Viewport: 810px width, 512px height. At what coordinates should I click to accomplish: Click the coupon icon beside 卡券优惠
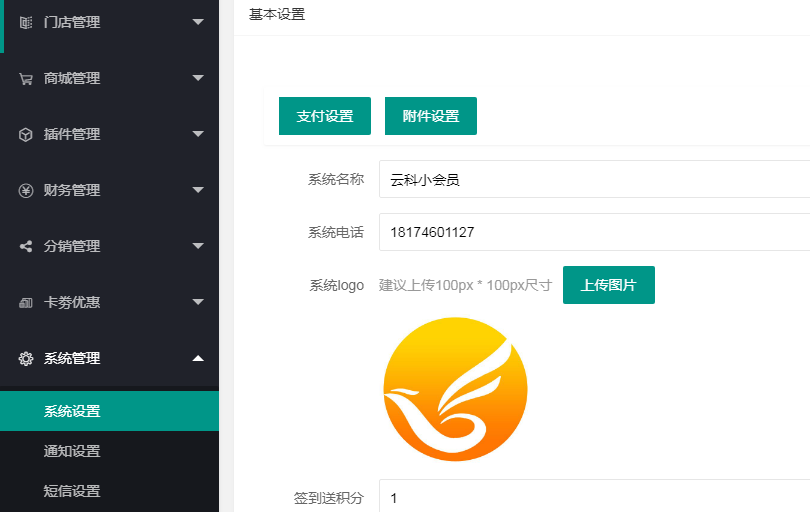(26, 303)
